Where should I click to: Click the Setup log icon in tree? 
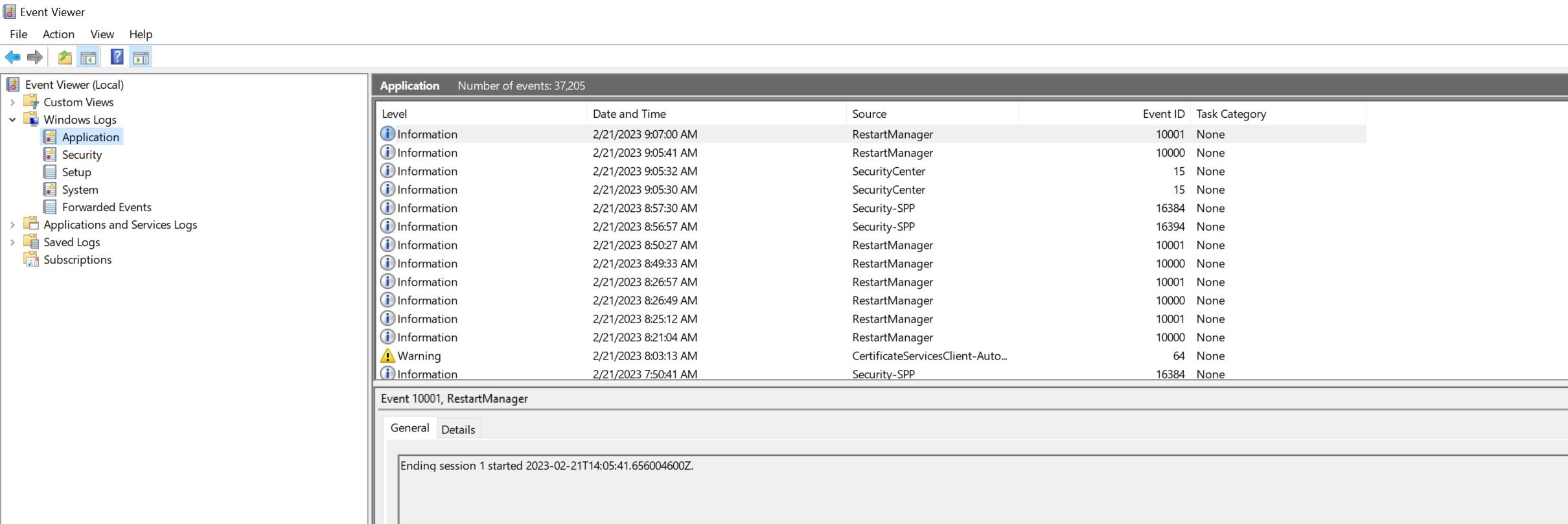50,172
